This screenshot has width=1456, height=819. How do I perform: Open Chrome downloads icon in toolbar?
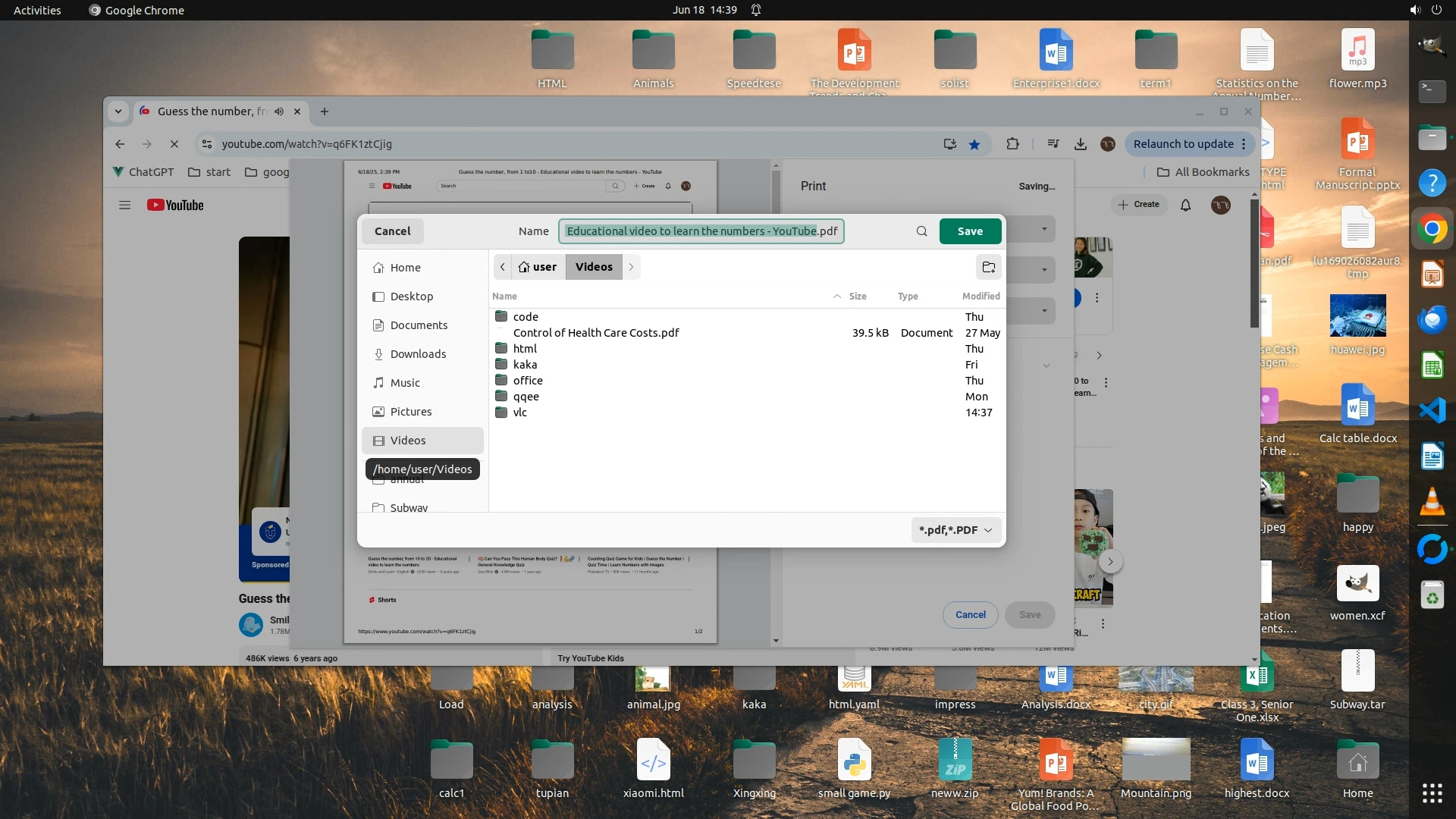pos(1081,144)
